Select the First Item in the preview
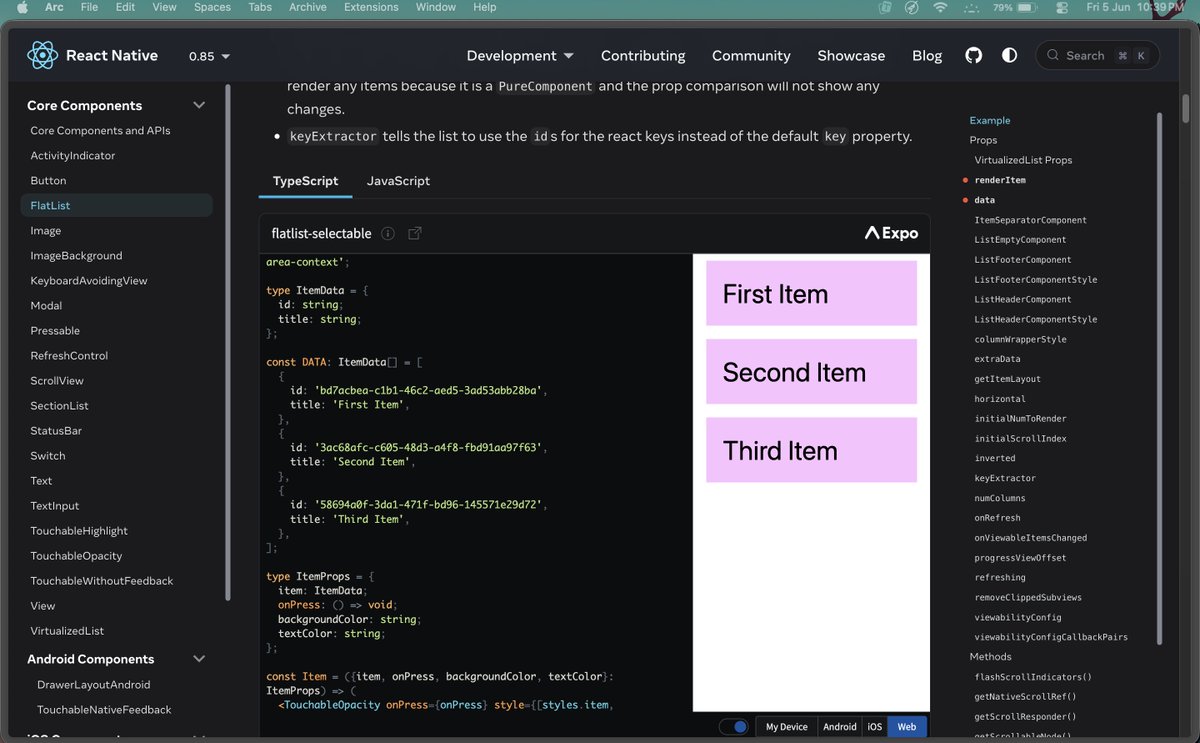1200x743 pixels. point(811,293)
